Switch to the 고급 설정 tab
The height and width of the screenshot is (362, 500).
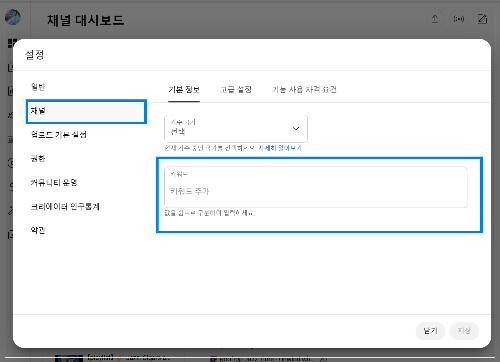pos(236,89)
